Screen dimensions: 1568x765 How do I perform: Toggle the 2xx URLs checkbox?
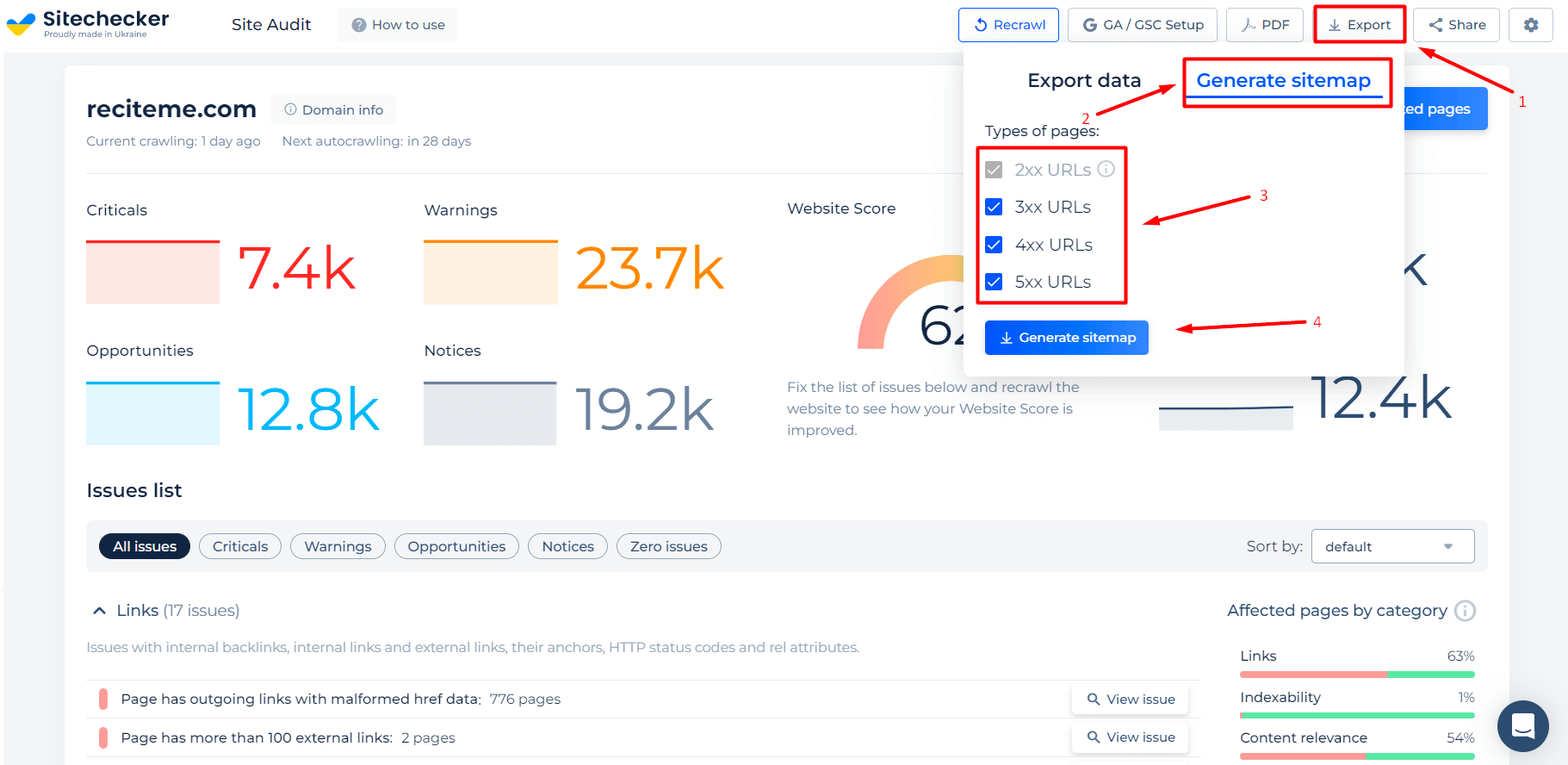click(x=994, y=170)
